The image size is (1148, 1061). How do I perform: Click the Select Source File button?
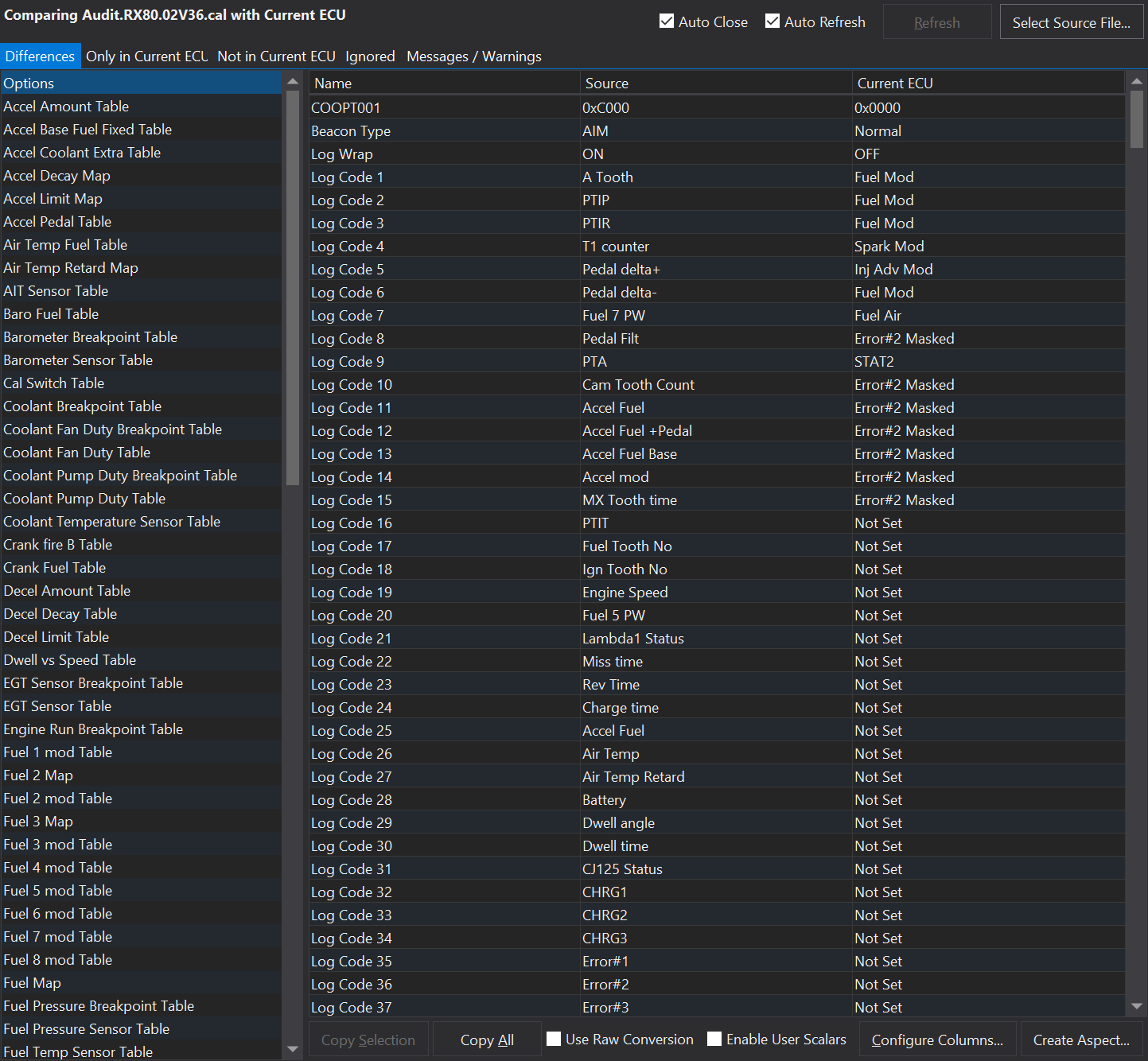tap(1071, 22)
